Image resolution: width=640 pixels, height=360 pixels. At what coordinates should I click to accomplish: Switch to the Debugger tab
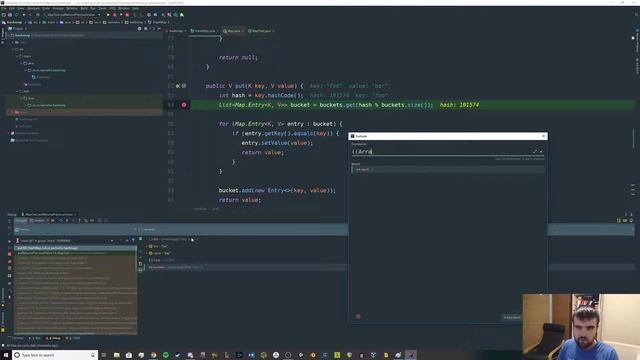[x=21, y=220]
